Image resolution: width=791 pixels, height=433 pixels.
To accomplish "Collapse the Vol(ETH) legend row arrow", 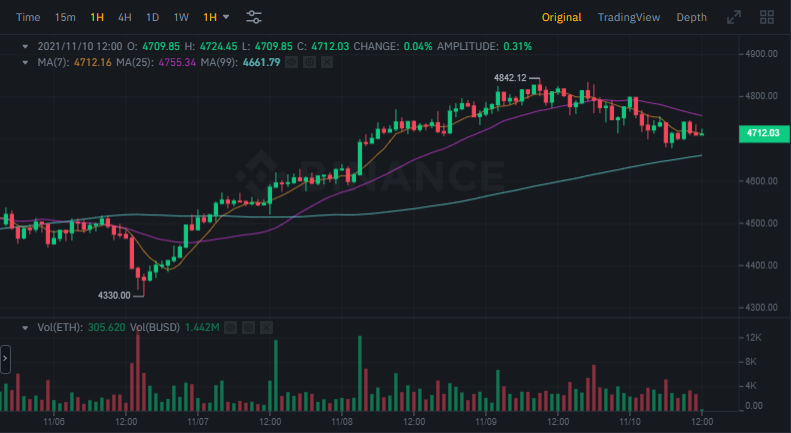I will coord(26,327).
